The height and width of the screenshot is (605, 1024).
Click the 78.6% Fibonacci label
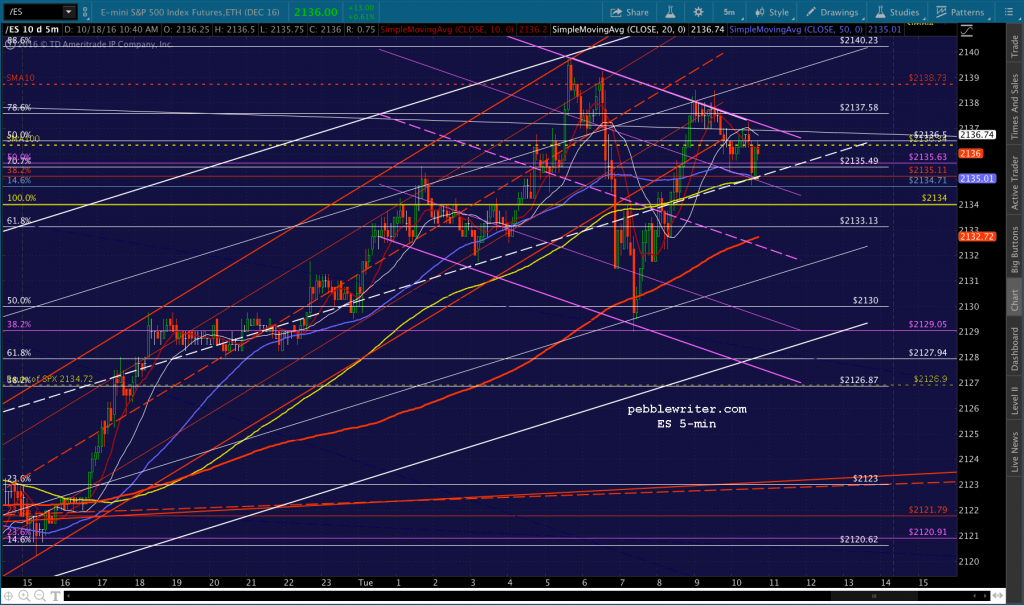(x=19, y=108)
